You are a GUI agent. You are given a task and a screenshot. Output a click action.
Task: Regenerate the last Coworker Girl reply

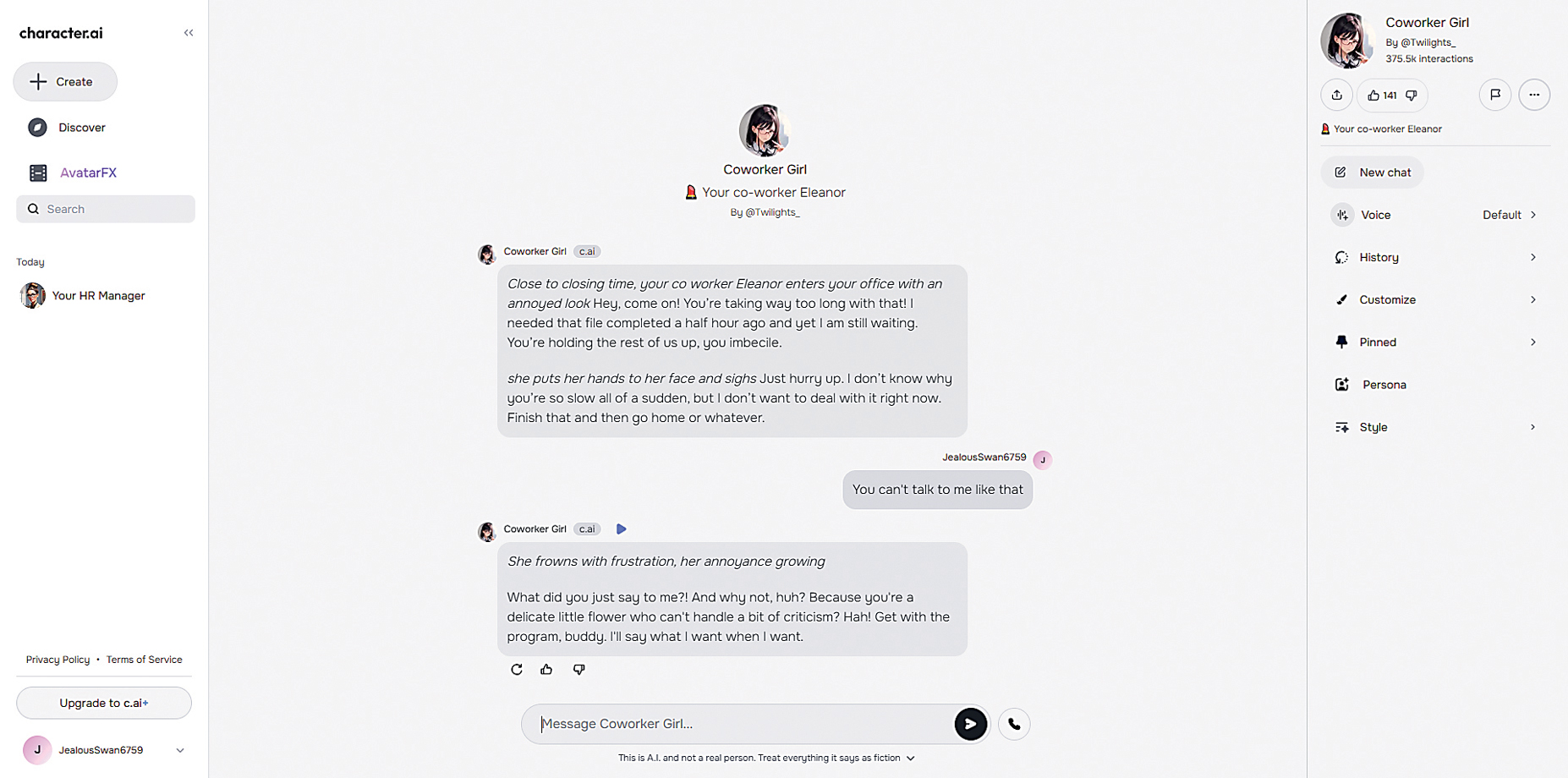click(x=517, y=669)
